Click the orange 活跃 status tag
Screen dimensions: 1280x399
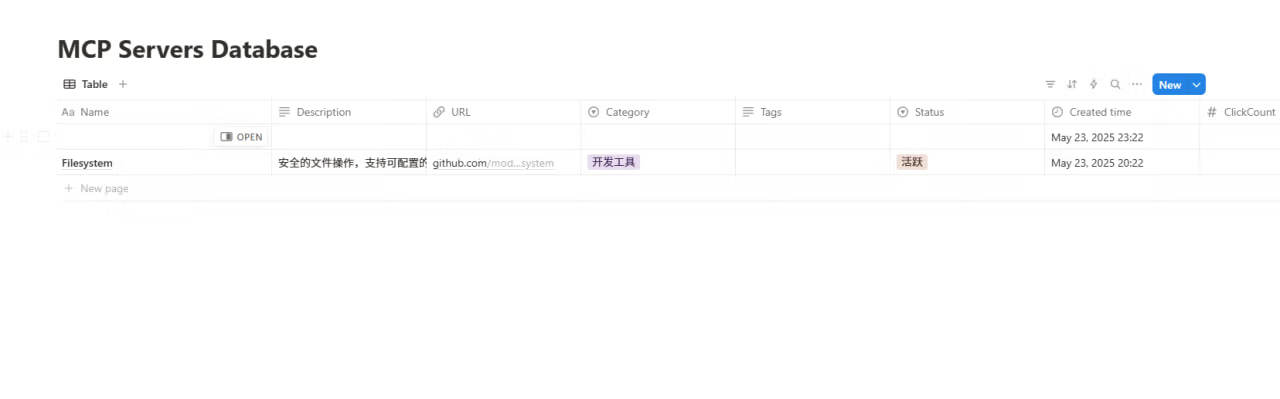coord(912,162)
